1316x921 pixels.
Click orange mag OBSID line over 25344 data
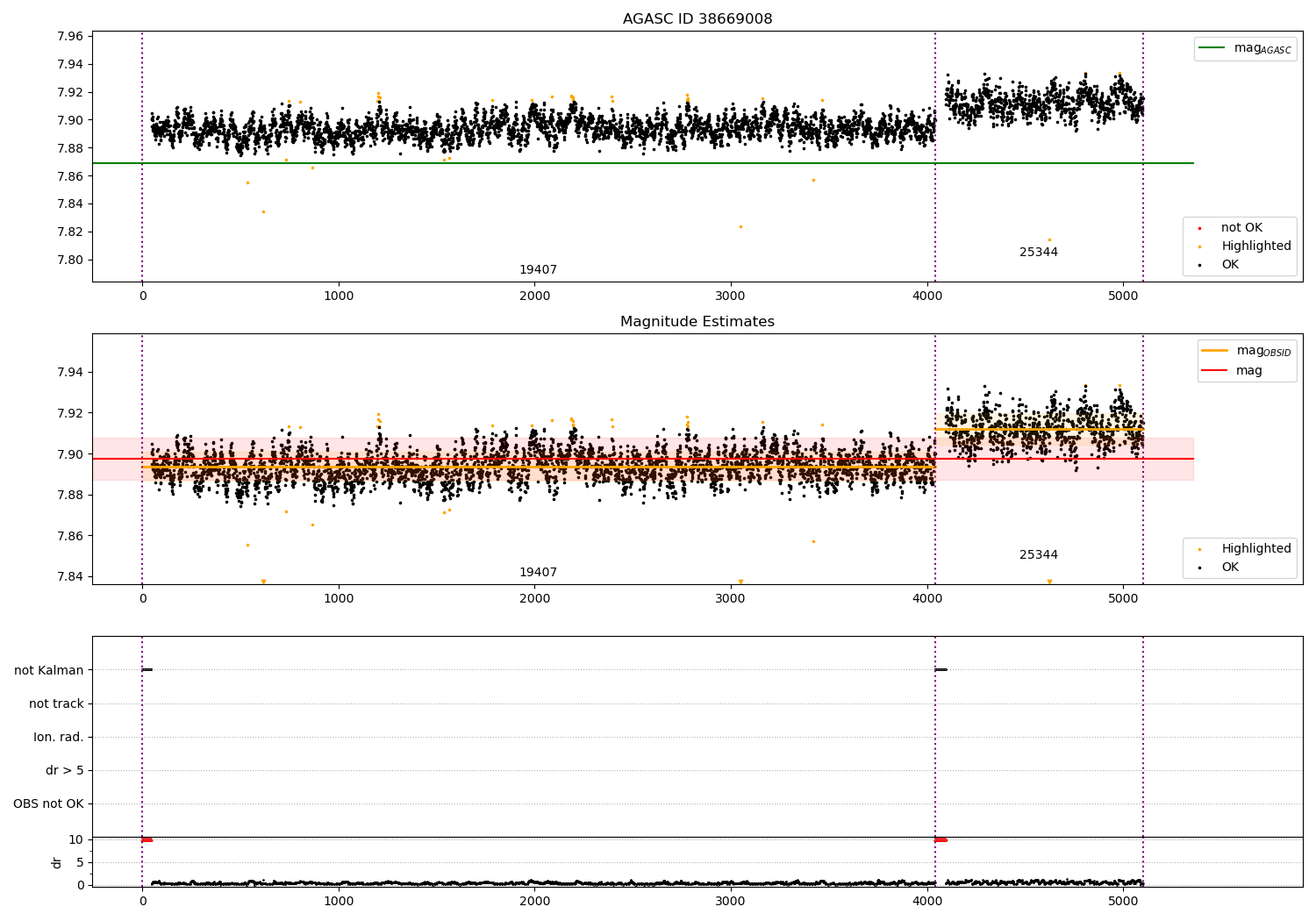click(x=1039, y=429)
